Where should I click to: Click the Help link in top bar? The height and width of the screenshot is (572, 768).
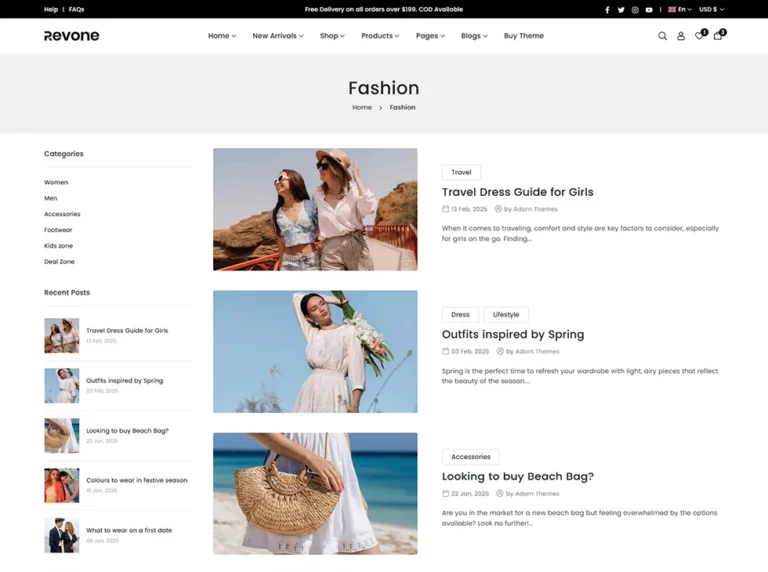[x=51, y=9]
